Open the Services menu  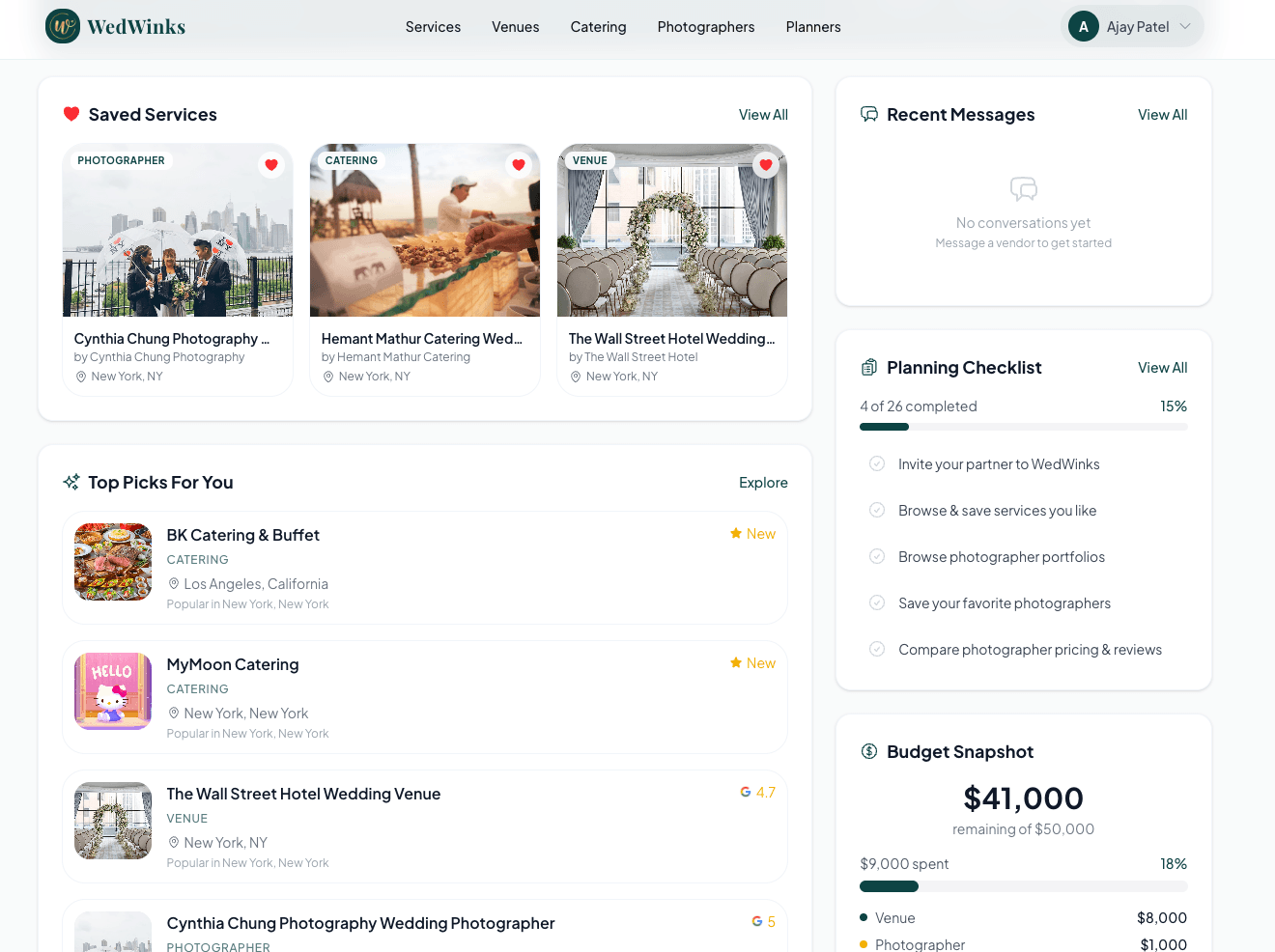[x=433, y=27]
